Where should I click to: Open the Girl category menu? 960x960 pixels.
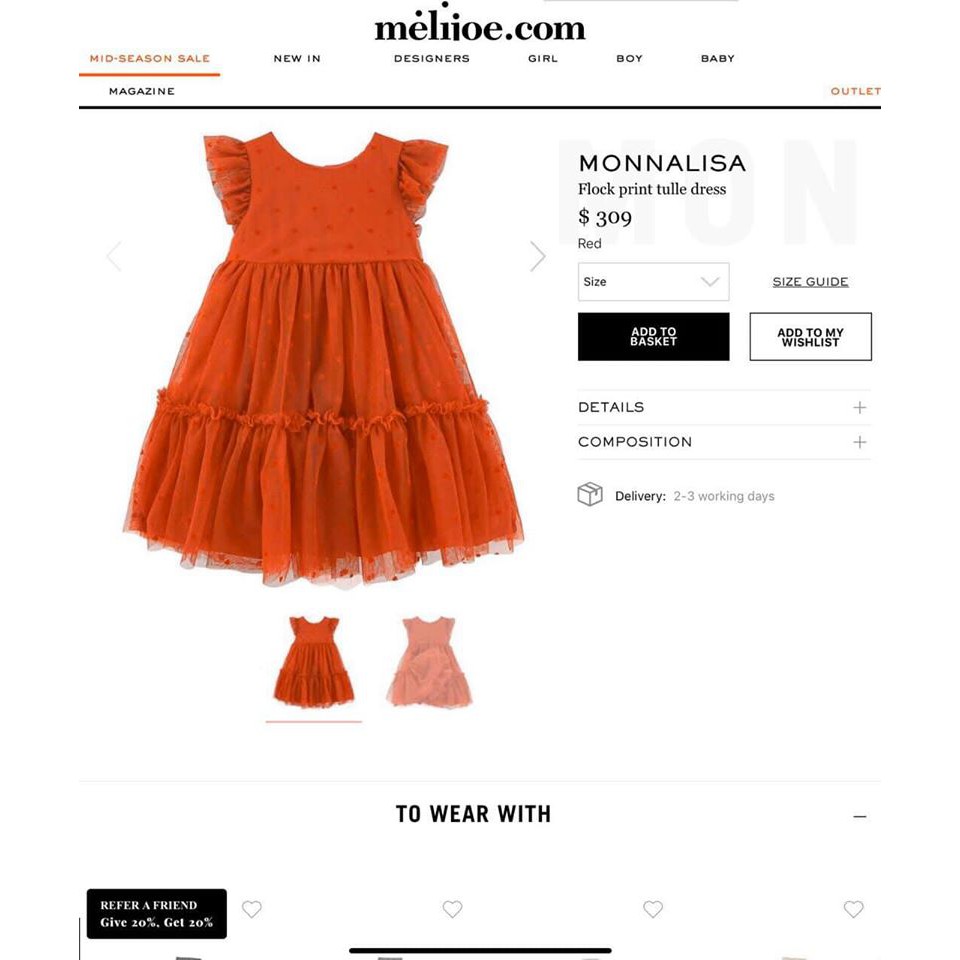[x=543, y=59]
